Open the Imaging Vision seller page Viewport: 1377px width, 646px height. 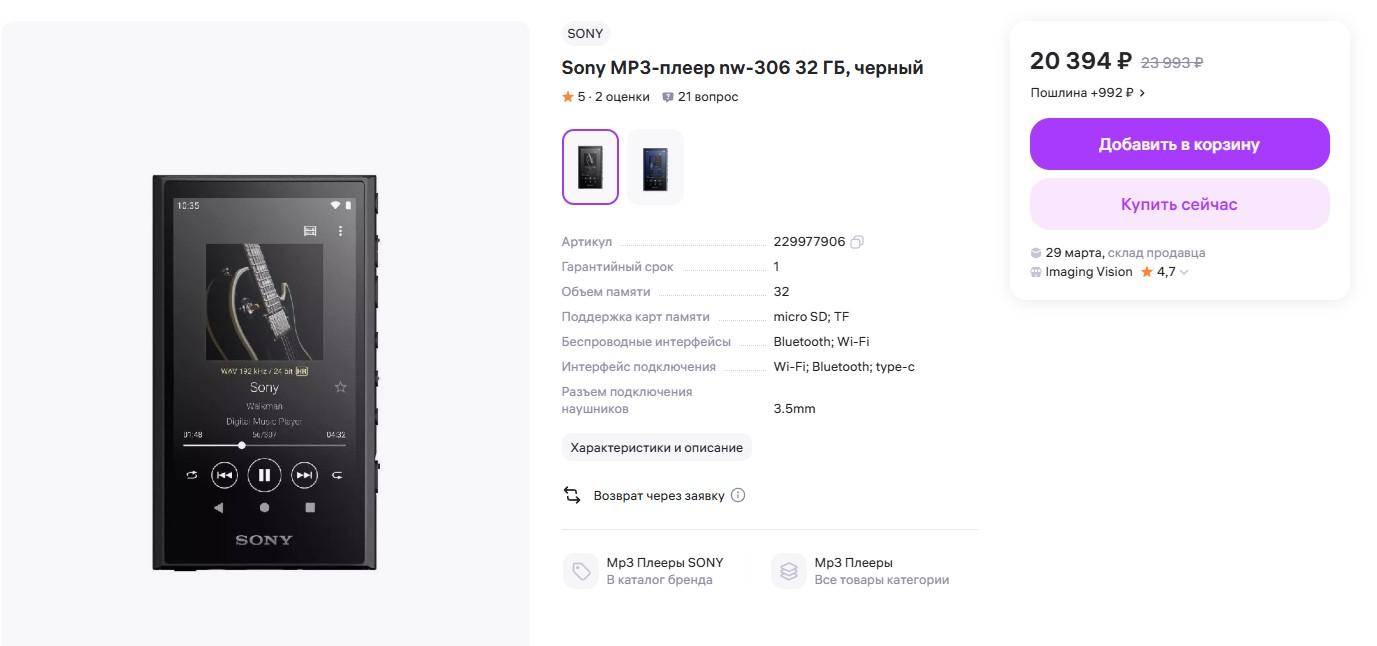(1089, 272)
